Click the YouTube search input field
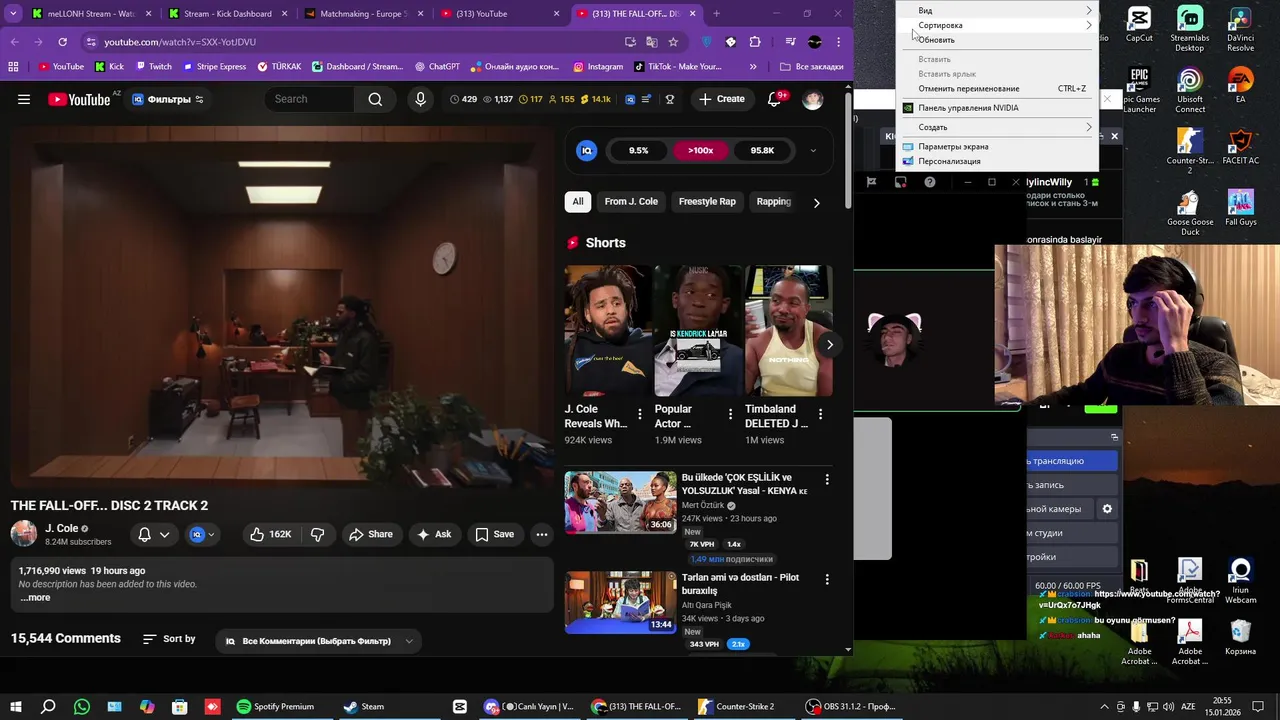The image size is (1280, 720). coord(310,99)
